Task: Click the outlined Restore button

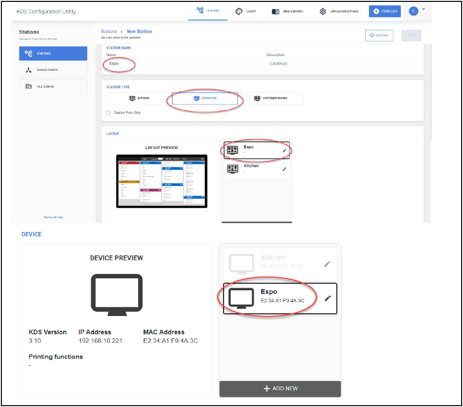Action: 379,35
